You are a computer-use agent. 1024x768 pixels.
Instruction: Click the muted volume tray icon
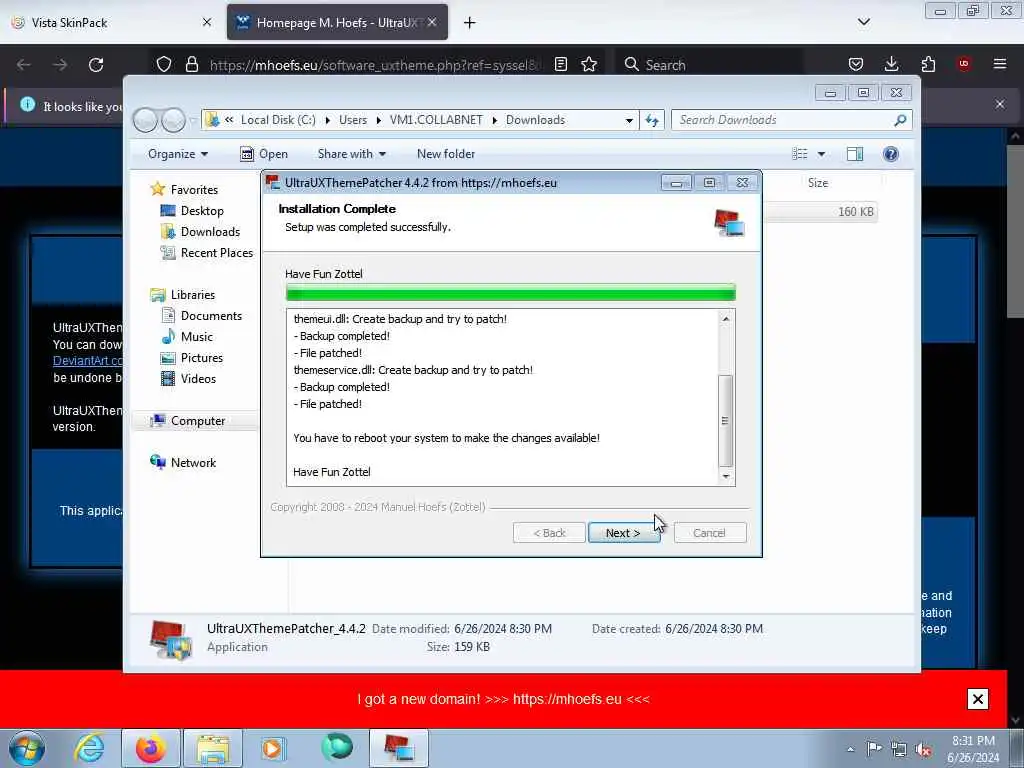pos(924,750)
